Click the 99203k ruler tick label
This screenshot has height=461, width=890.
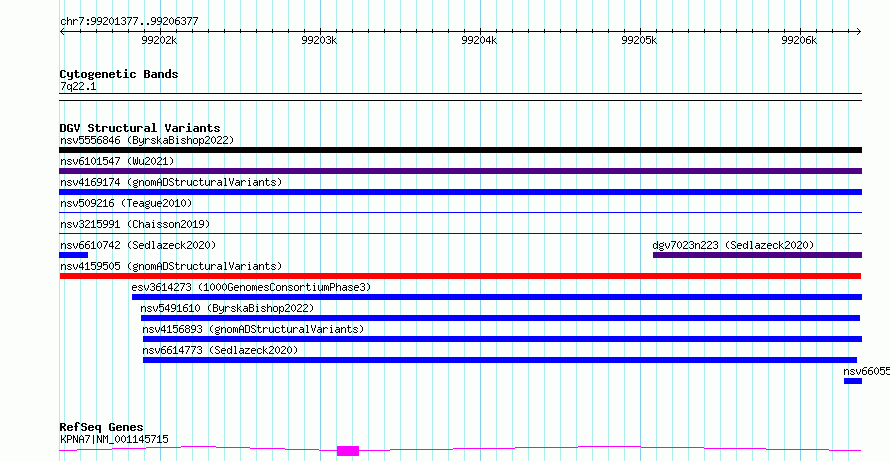[320, 40]
